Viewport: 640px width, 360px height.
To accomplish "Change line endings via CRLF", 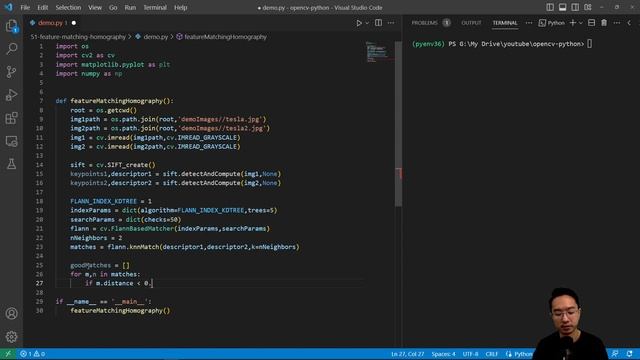I will pyautogui.click(x=491, y=354).
